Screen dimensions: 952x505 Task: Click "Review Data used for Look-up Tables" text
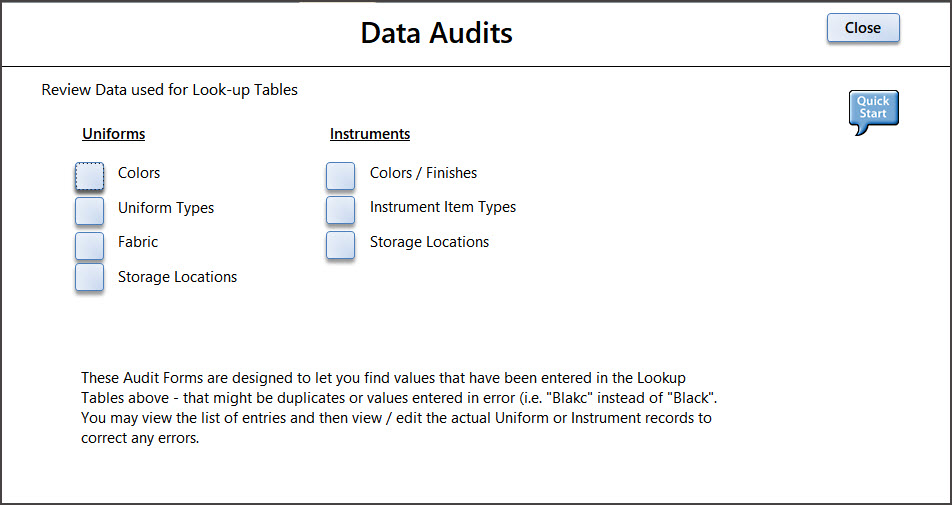click(170, 90)
